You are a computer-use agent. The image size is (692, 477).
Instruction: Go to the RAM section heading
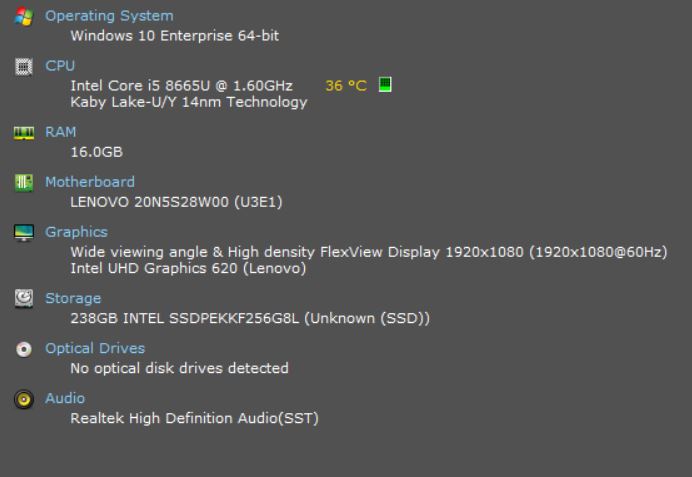tap(60, 132)
